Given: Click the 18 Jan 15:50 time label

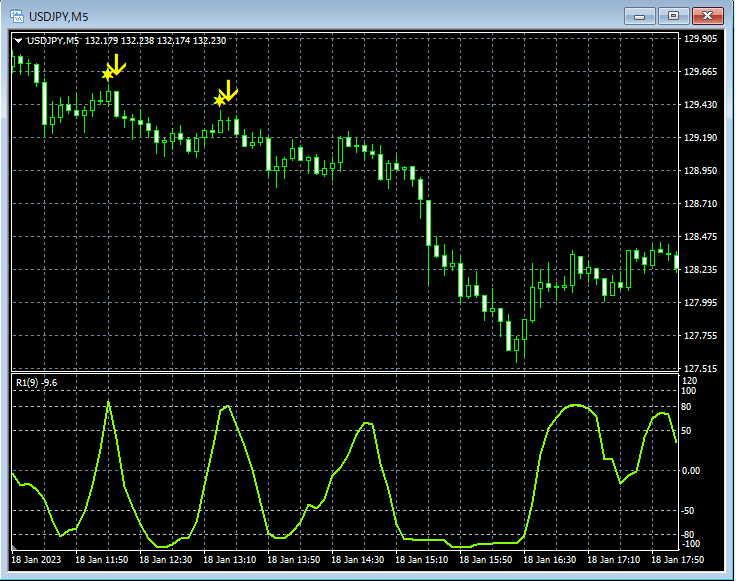Looking at the screenshot, I should pyautogui.click(x=485, y=559).
